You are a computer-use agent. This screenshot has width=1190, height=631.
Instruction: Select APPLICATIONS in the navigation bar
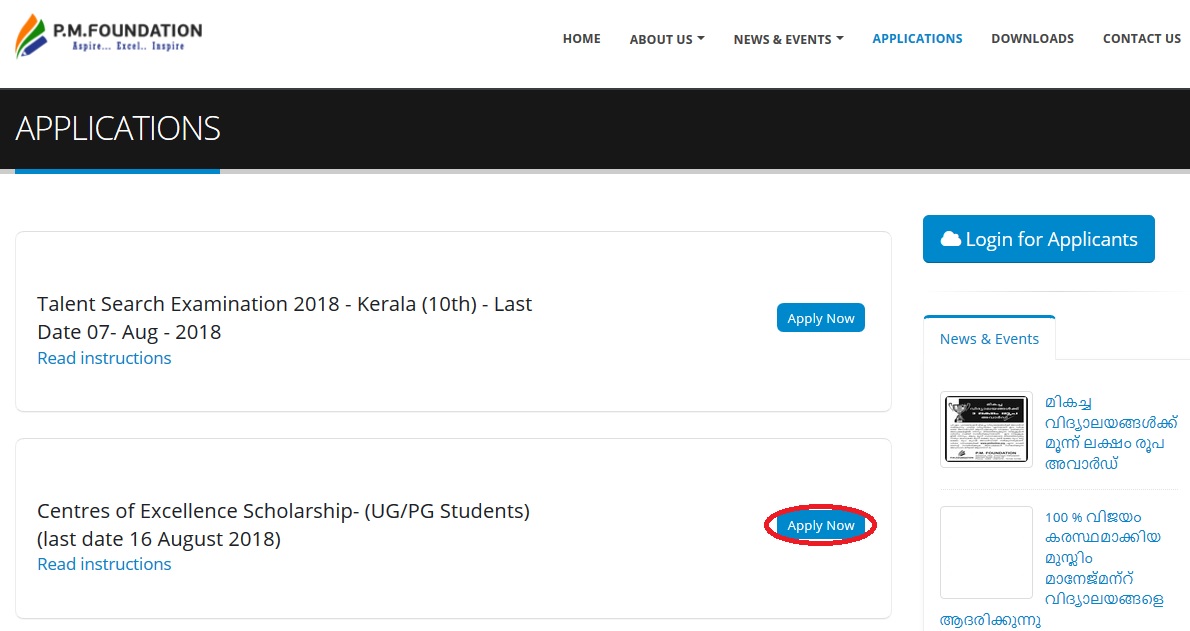(917, 39)
